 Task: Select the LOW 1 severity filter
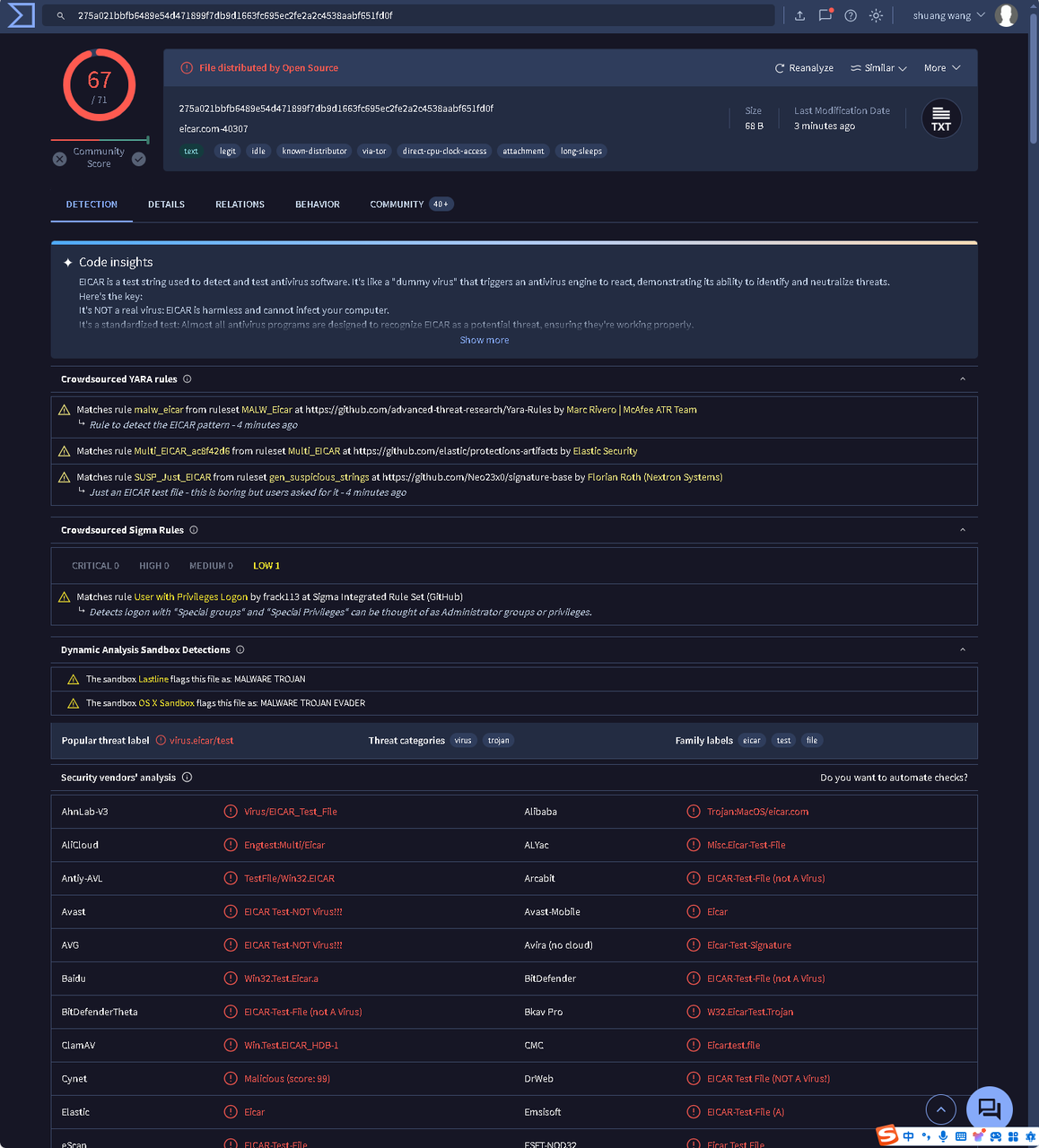point(266,566)
